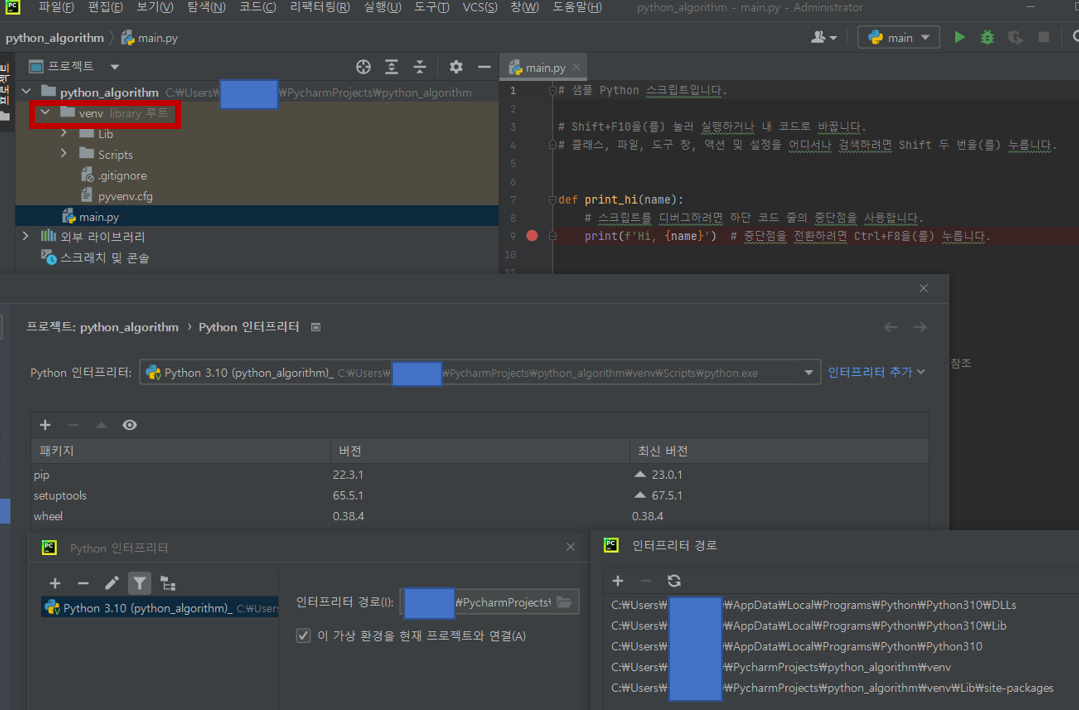
Task: Click the upgrade package up-arrow icon
Action: pyautogui.click(x=101, y=424)
